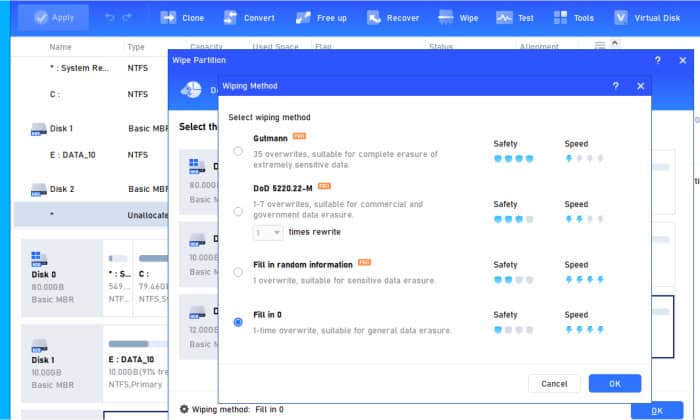Select the Fill in 0 radio button
Image resolution: width=700 pixels, height=420 pixels.
[238, 322]
